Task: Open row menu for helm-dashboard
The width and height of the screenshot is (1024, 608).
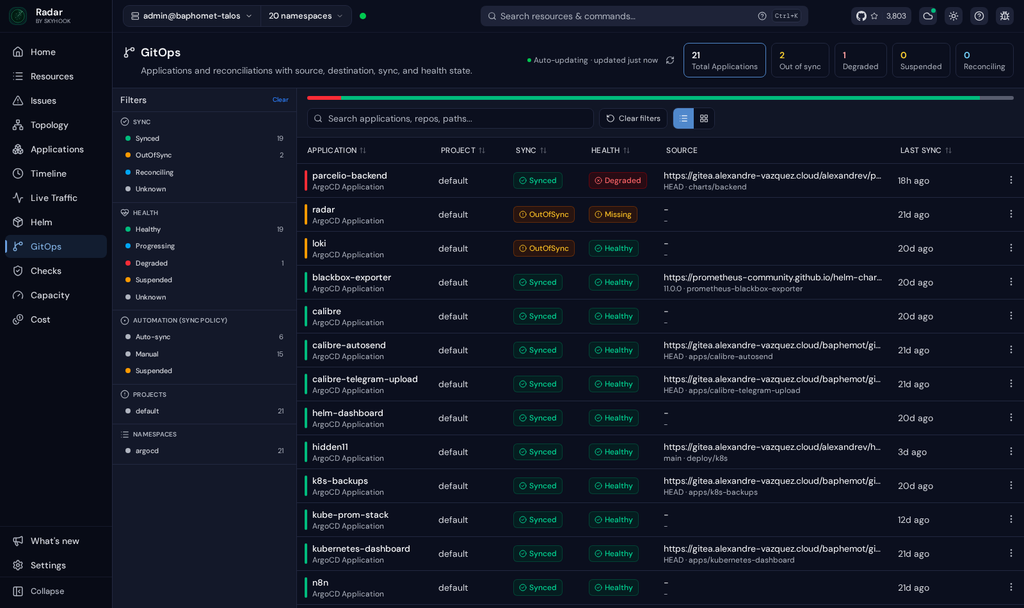Action: 1011,418
